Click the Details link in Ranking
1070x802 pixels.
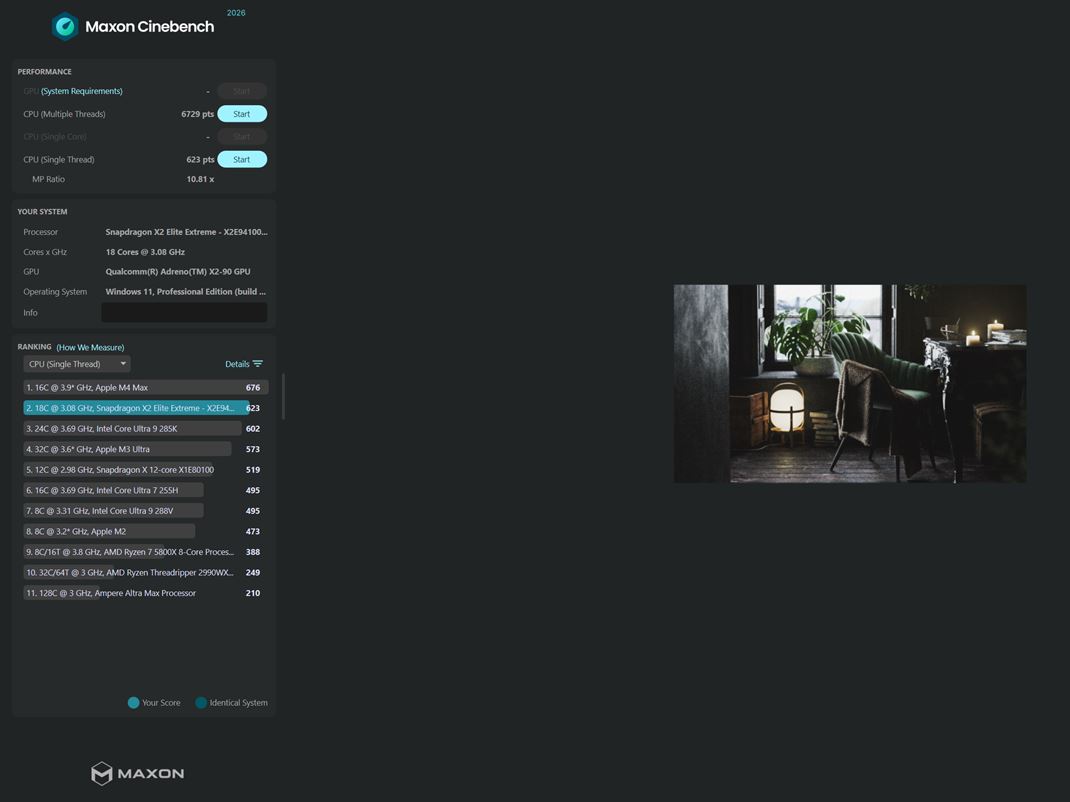[x=237, y=364]
